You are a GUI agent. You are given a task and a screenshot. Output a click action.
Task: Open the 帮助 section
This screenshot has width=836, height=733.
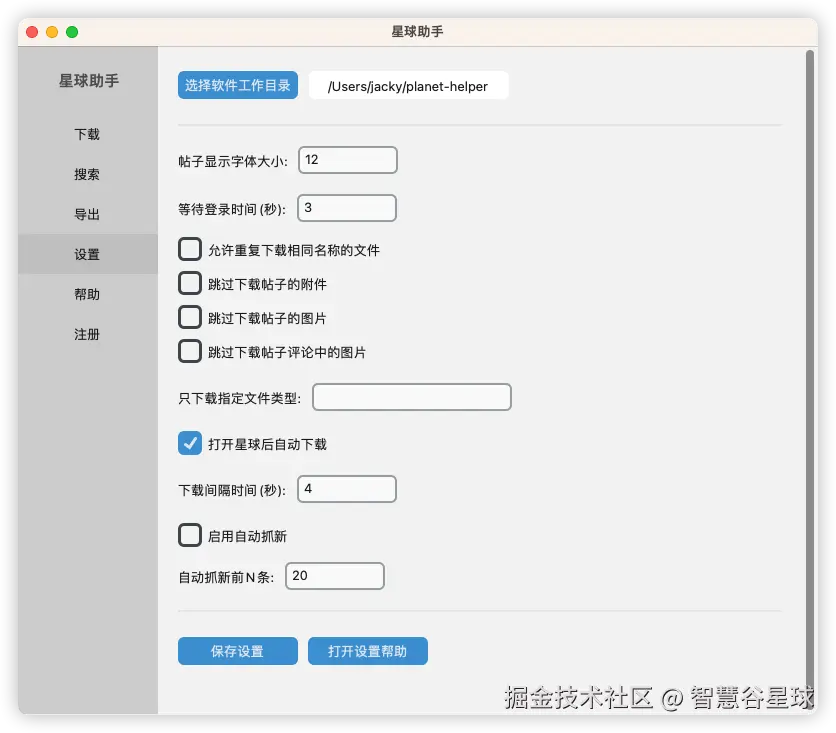click(x=87, y=294)
